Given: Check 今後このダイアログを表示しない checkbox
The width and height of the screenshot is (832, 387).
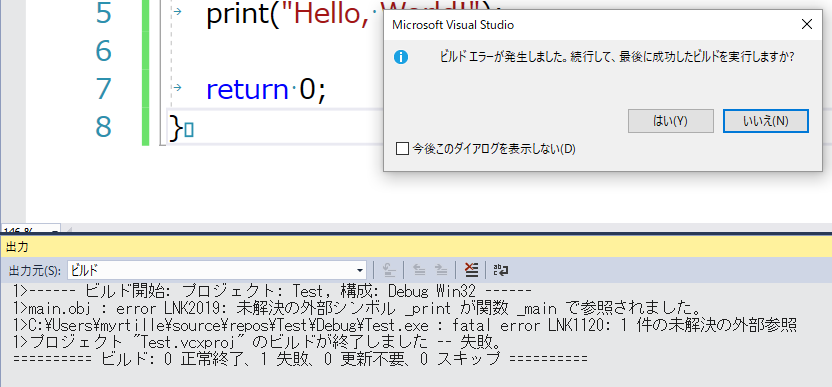Looking at the screenshot, I should pos(402,149).
